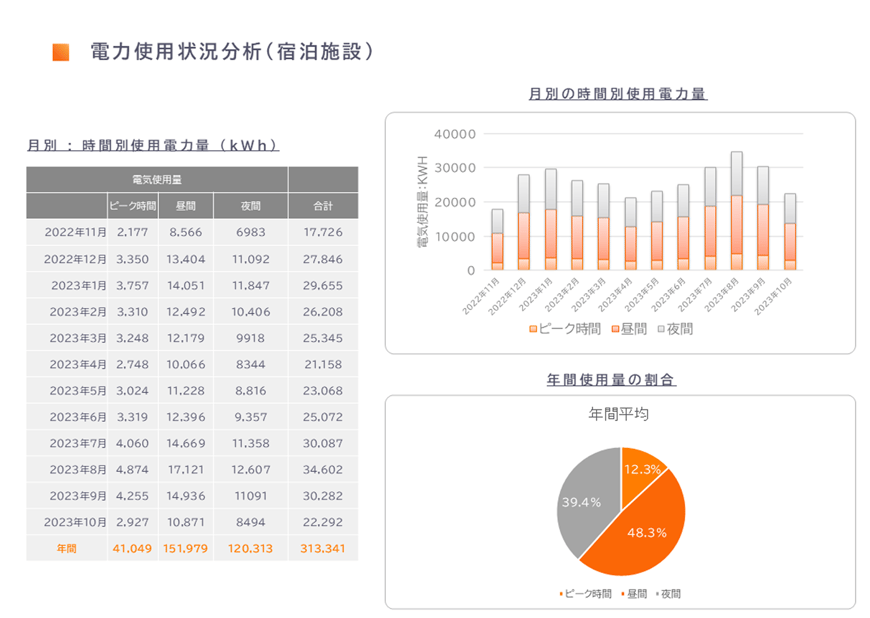Click the 電力使用状況分析 slide title
Image resolution: width=870 pixels, height=618 pixels.
point(231,51)
